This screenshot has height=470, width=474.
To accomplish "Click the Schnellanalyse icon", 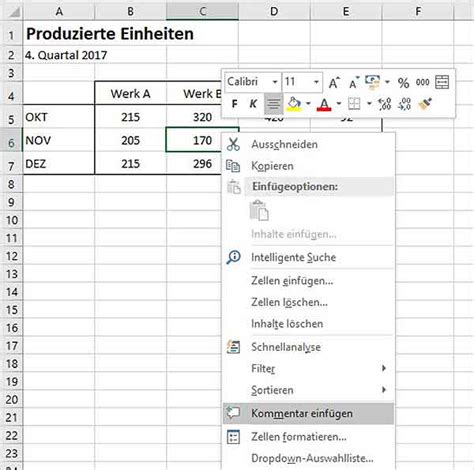I will tap(233, 347).
